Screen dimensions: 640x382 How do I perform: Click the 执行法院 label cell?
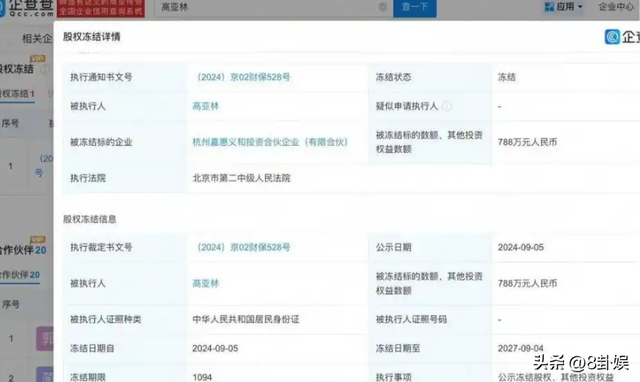coord(126,178)
